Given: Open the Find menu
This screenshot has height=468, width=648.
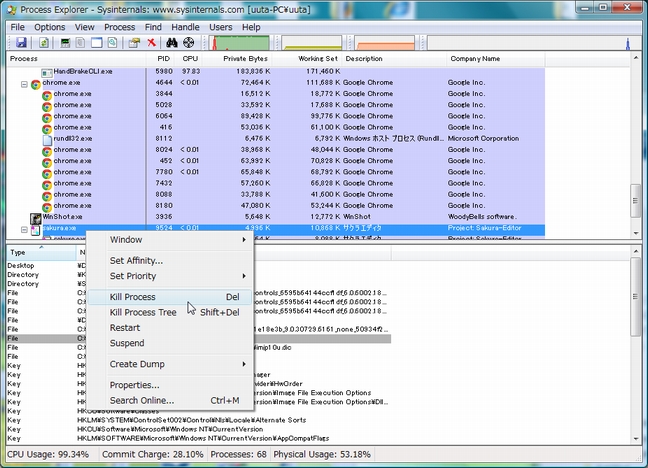Looking at the screenshot, I should pos(153,27).
